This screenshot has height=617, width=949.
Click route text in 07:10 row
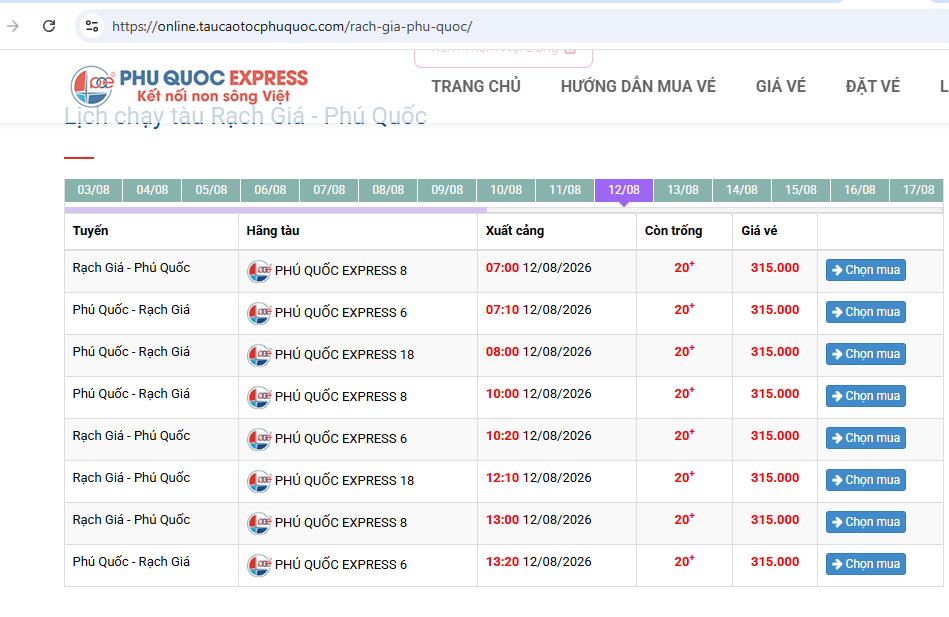pos(131,310)
